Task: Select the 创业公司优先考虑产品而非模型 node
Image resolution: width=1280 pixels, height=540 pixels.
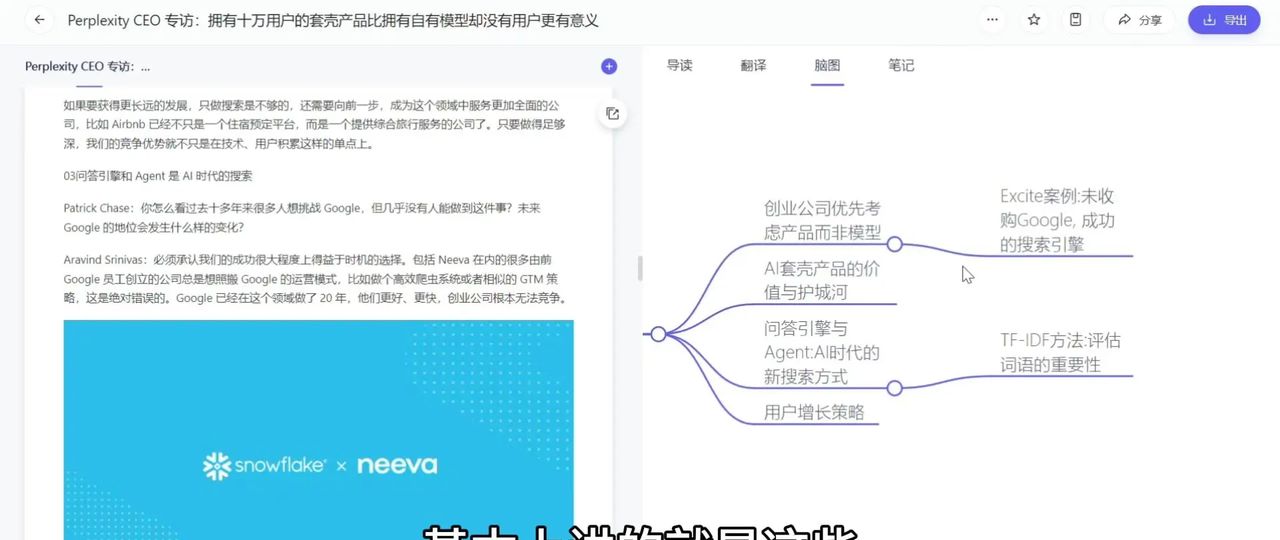Action: point(823,221)
